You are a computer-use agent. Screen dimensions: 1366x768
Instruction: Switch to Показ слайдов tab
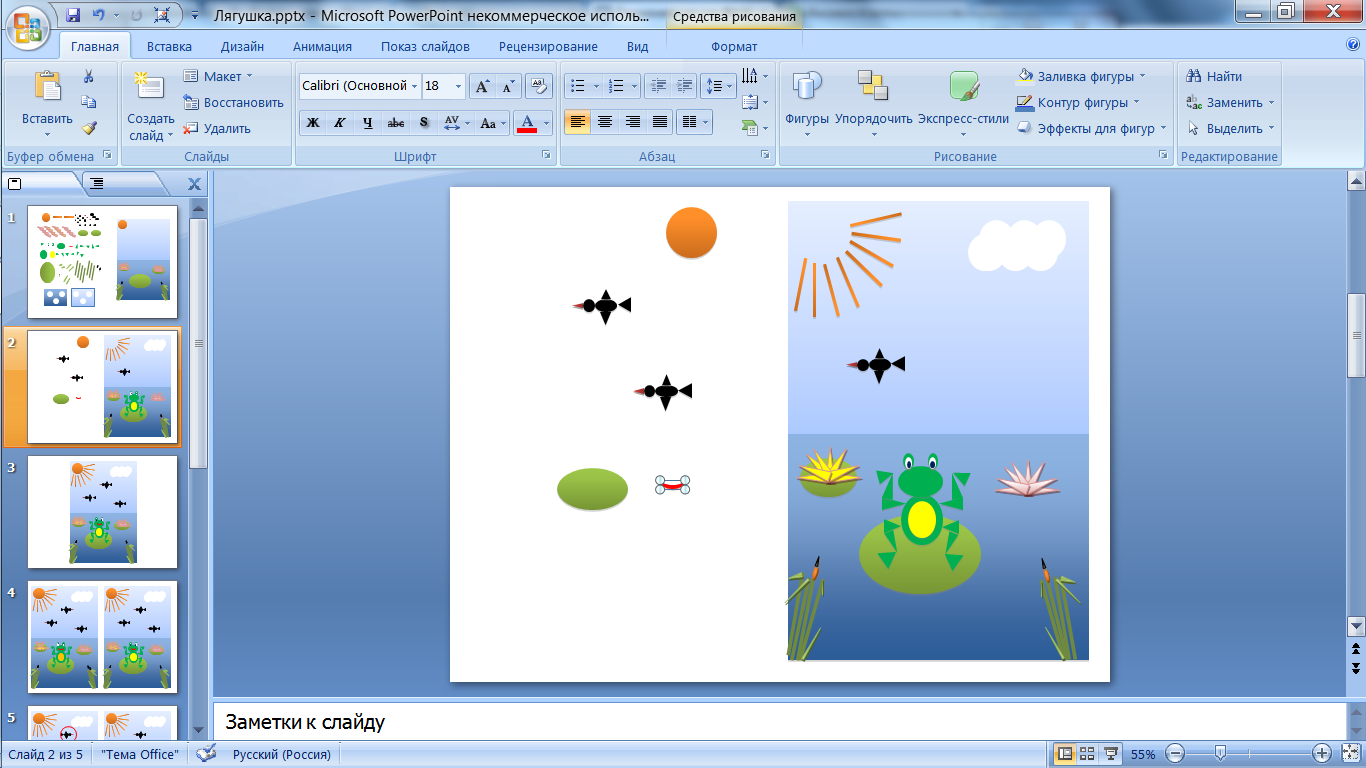pyautogui.click(x=425, y=46)
